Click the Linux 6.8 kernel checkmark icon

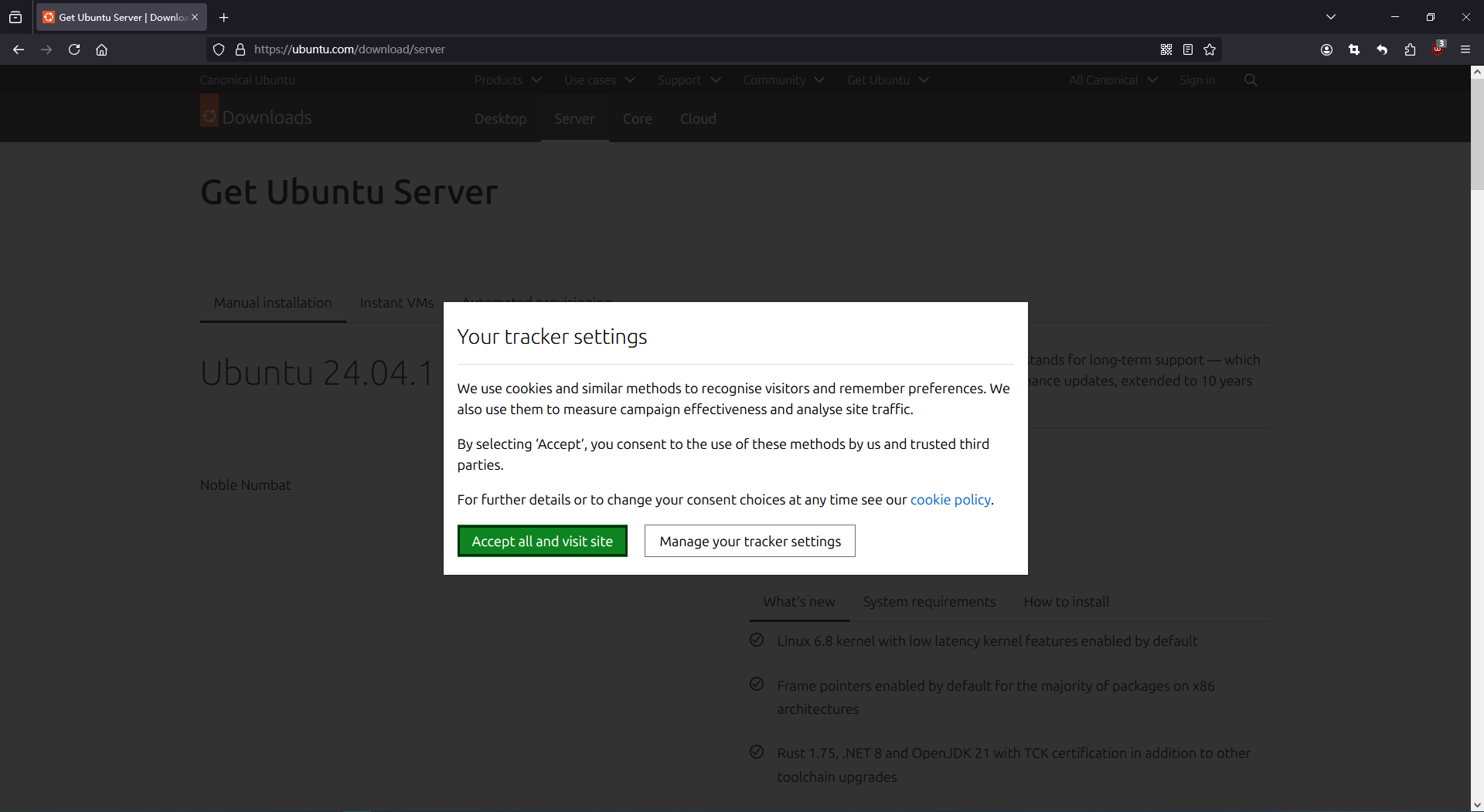pos(757,640)
